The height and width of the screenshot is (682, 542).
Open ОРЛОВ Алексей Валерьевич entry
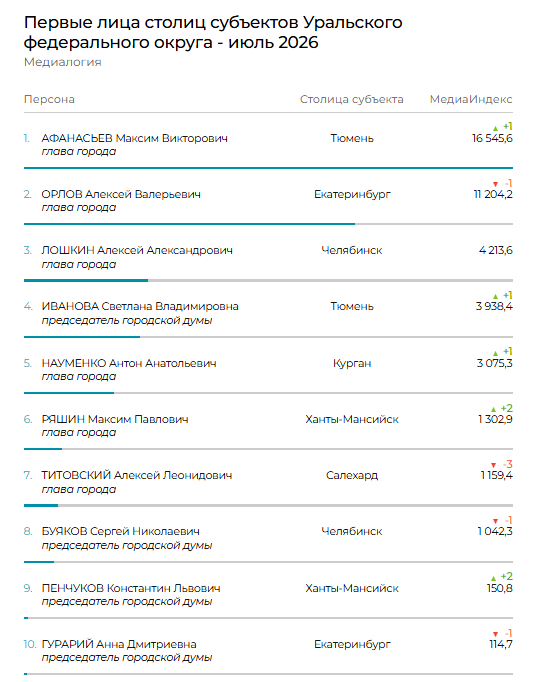pyautogui.click(x=121, y=194)
